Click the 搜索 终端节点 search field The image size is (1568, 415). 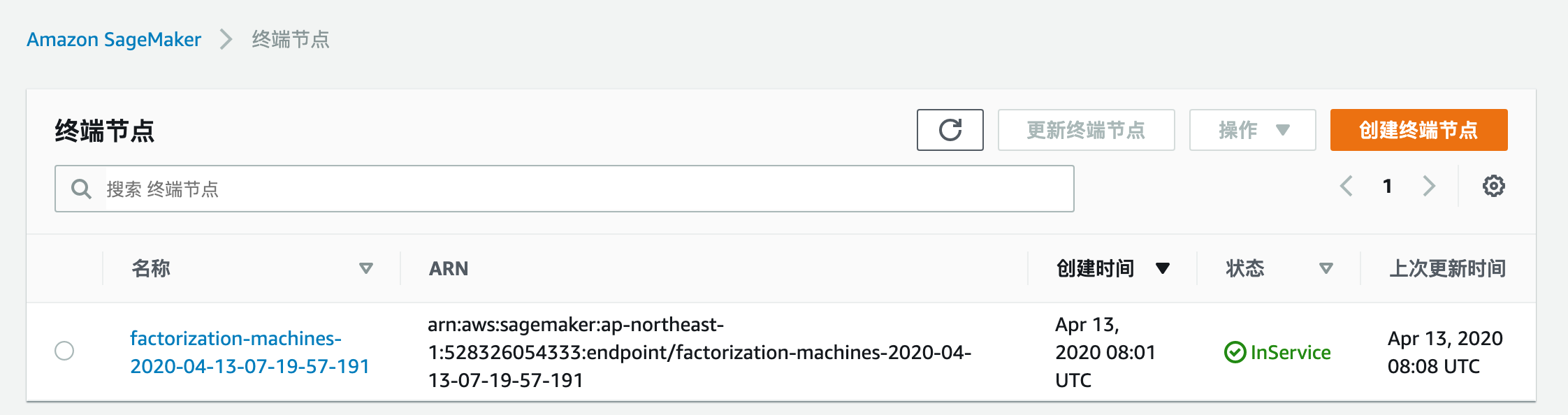[x=580, y=189]
